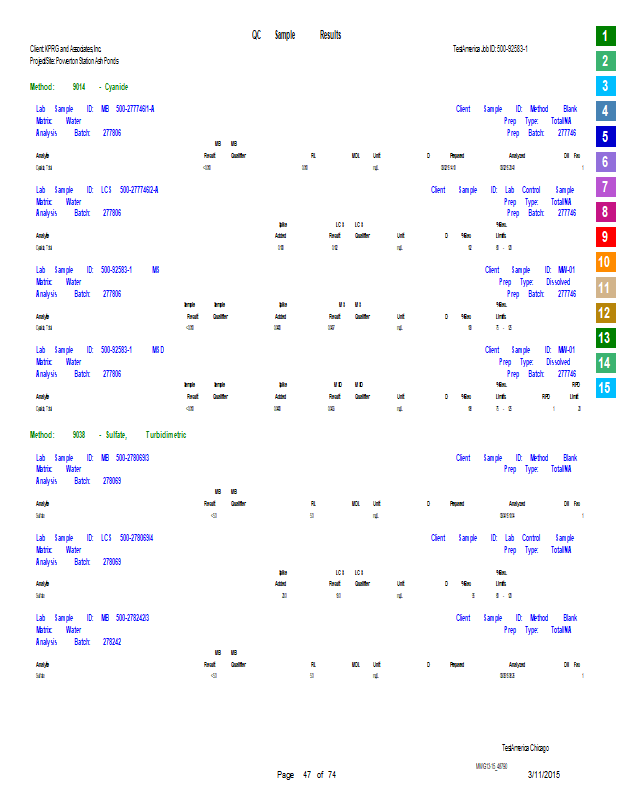Click the Page 47 of 74 indicator
Screen dimensions: 618x800
[x=306, y=775]
